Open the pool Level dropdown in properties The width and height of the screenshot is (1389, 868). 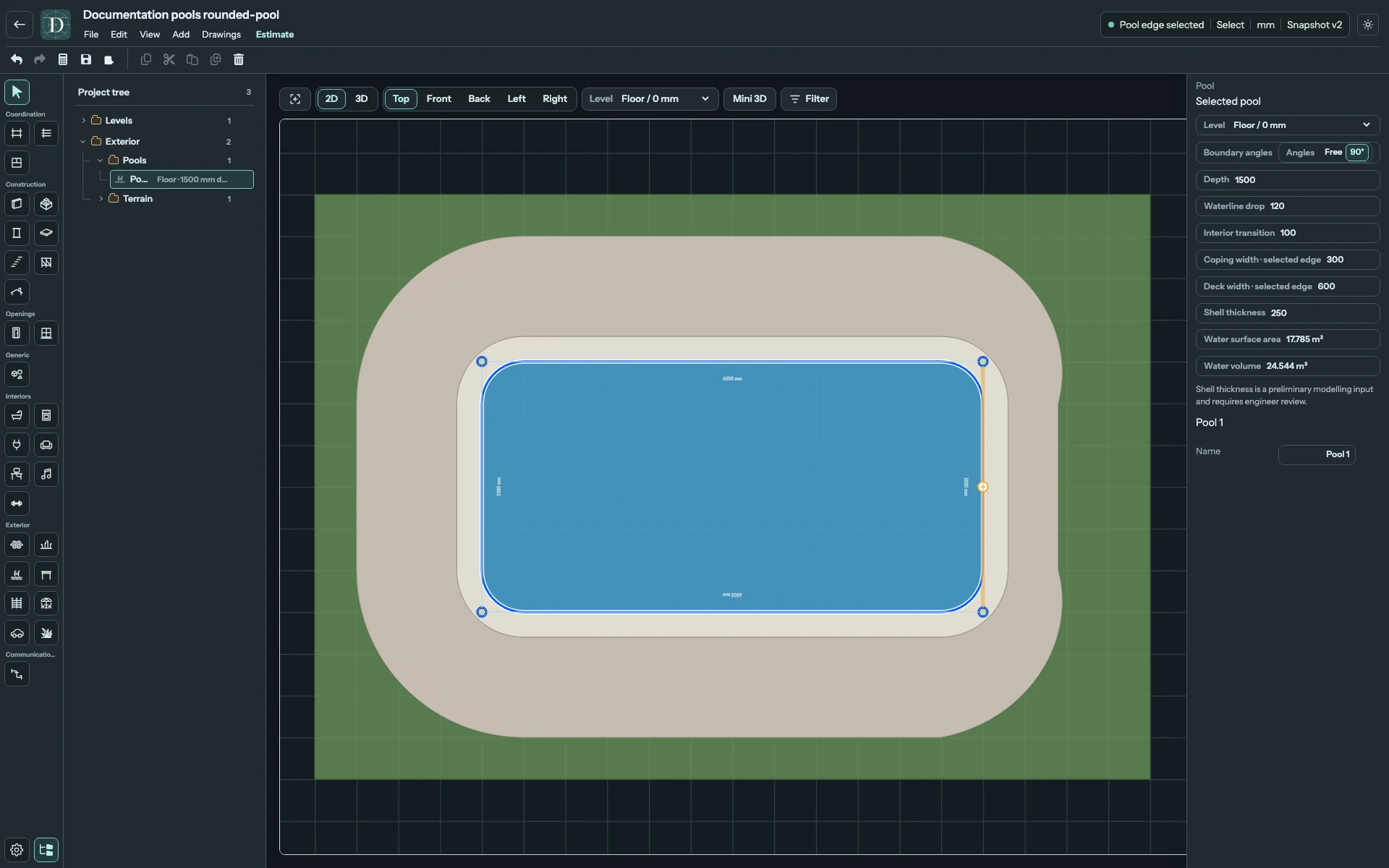point(1287,125)
